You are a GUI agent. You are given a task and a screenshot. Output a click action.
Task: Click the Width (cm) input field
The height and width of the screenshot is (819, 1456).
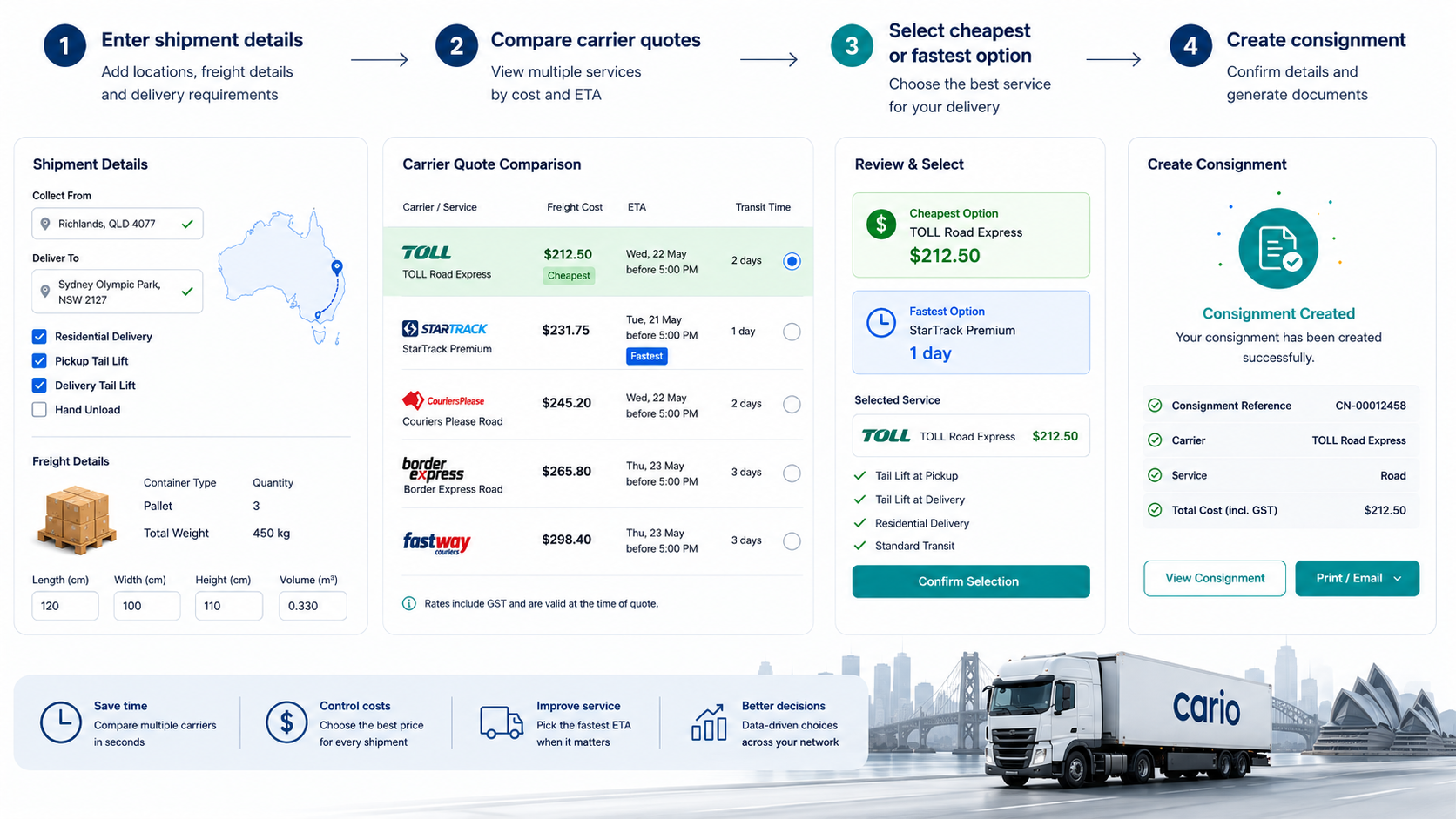[x=147, y=606]
